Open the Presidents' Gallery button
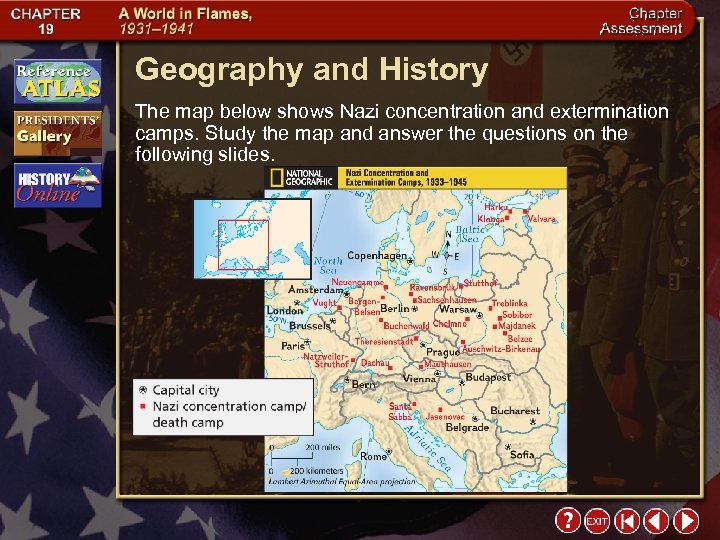 [x=58, y=134]
